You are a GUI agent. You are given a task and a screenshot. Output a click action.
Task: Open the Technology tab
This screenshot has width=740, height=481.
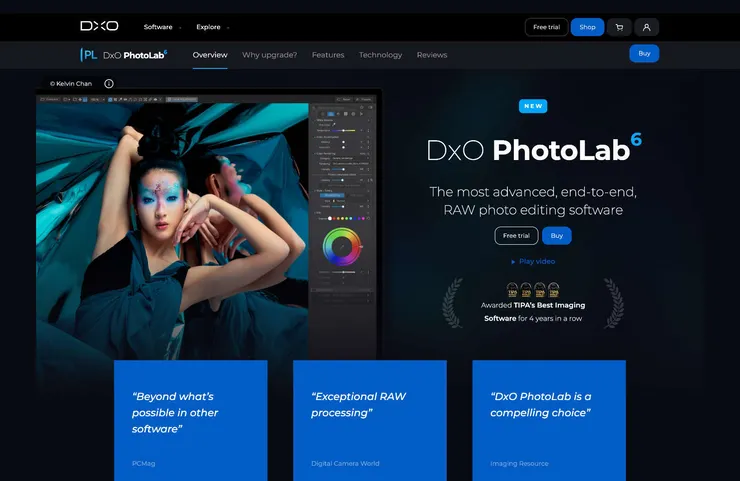tap(380, 55)
